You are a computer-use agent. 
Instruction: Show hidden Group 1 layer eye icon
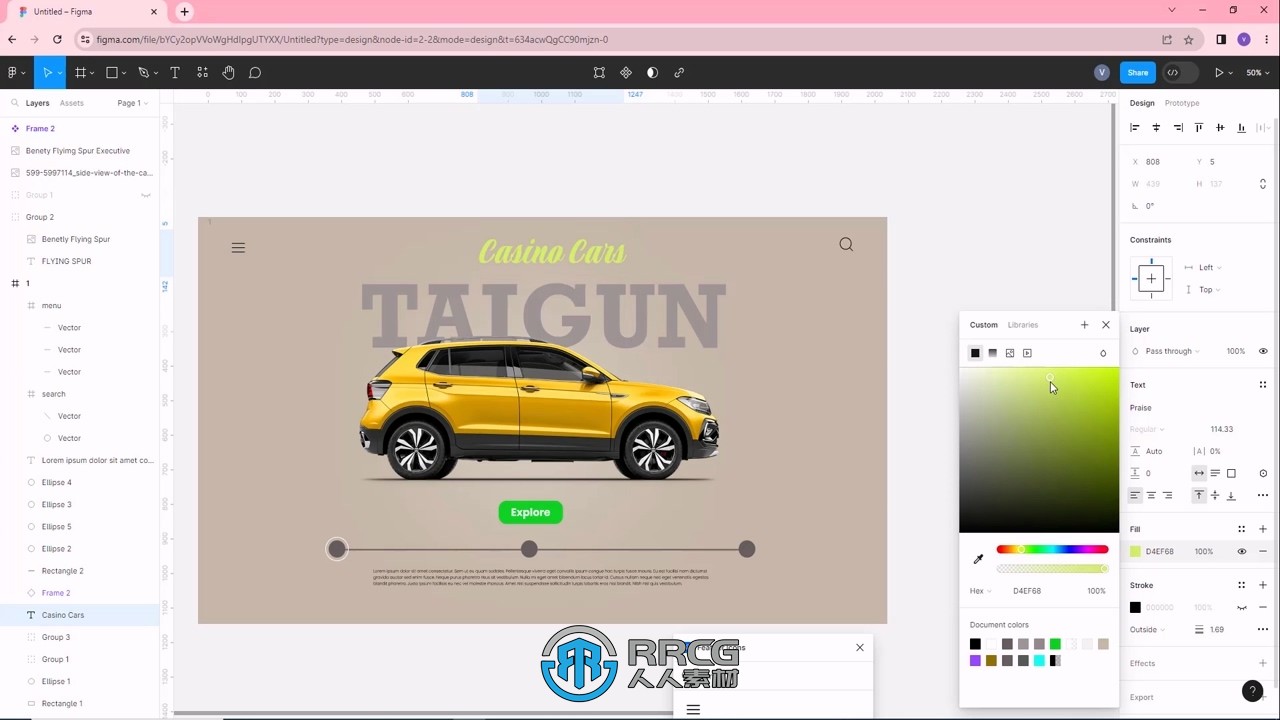[x=146, y=195]
